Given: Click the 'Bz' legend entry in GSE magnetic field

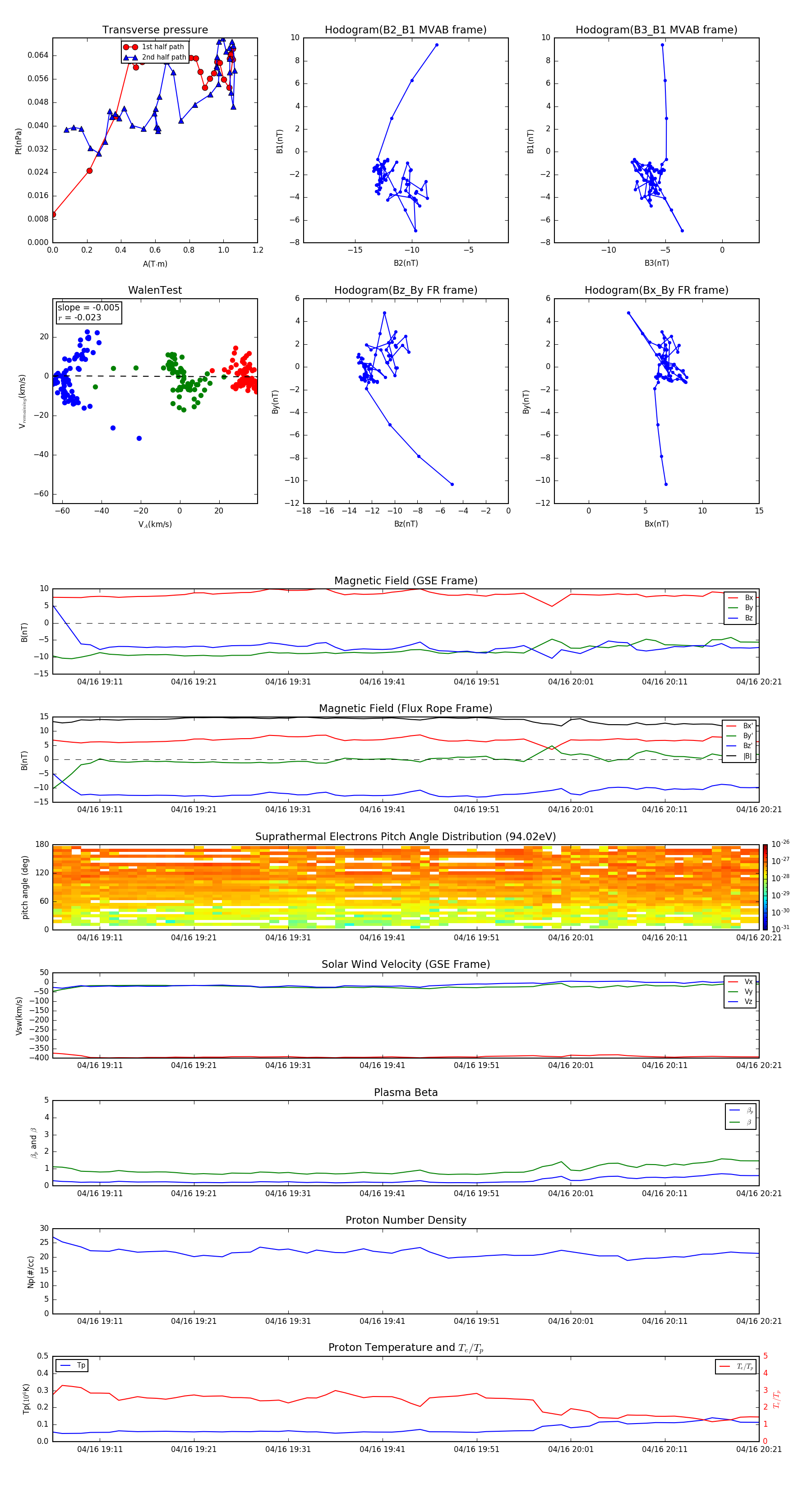Looking at the screenshot, I should pyautogui.click(x=740, y=618).
